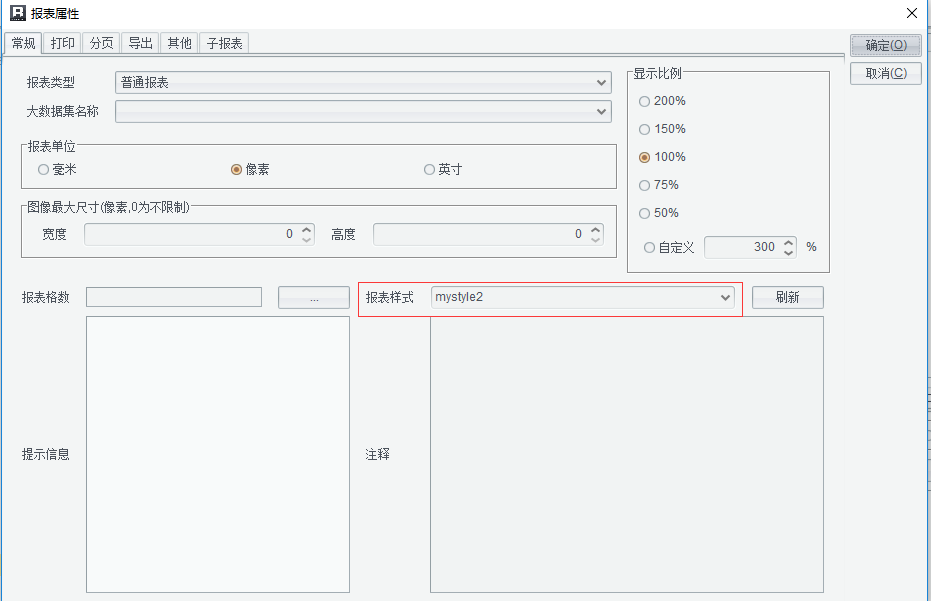Viewport: 931px width, 601px height.
Task: Click the 确定 button to confirm
Action: point(885,45)
